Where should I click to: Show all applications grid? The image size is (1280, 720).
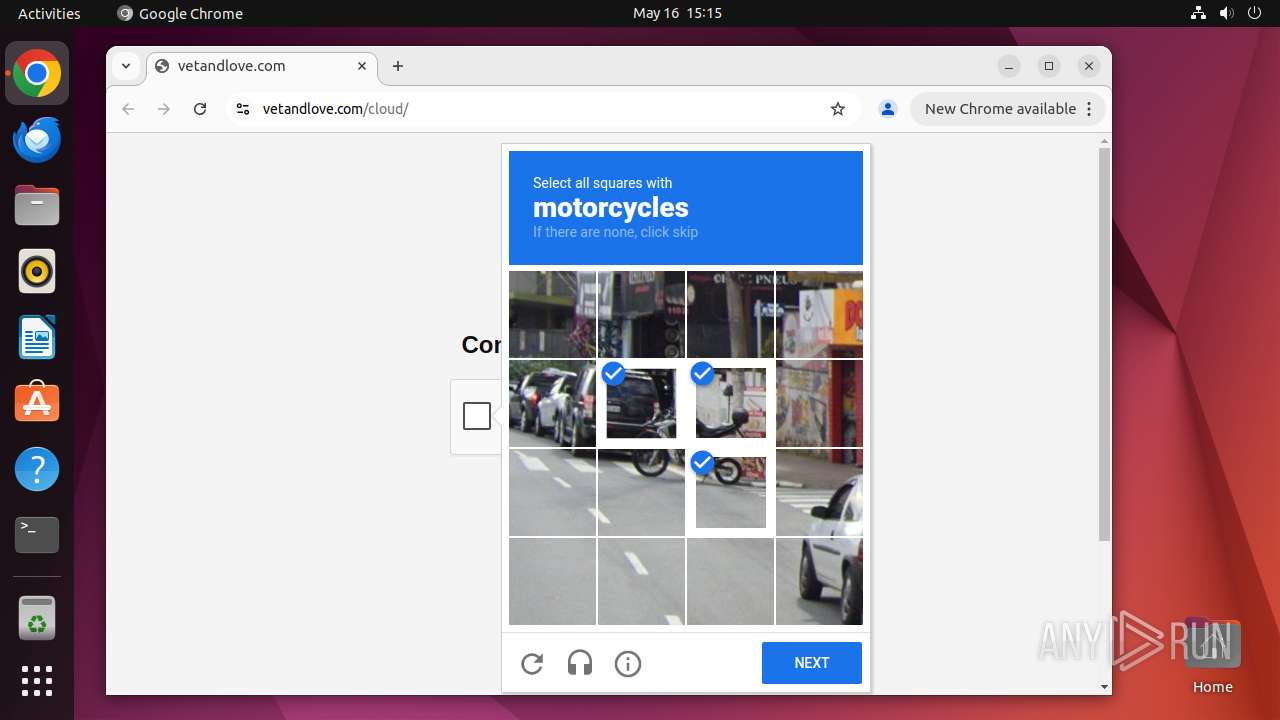tap(37, 681)
